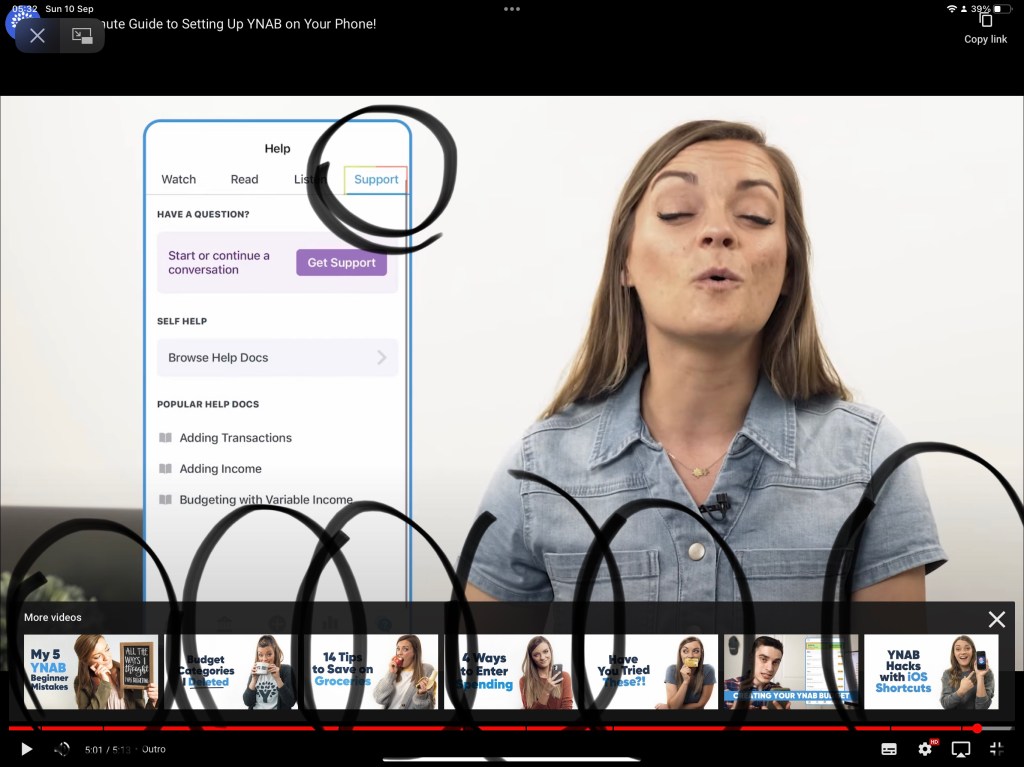The height and width of the screenshot is (767, 1024).
Task: Open 'Have You Tried These?!' video
Action: 651,672
